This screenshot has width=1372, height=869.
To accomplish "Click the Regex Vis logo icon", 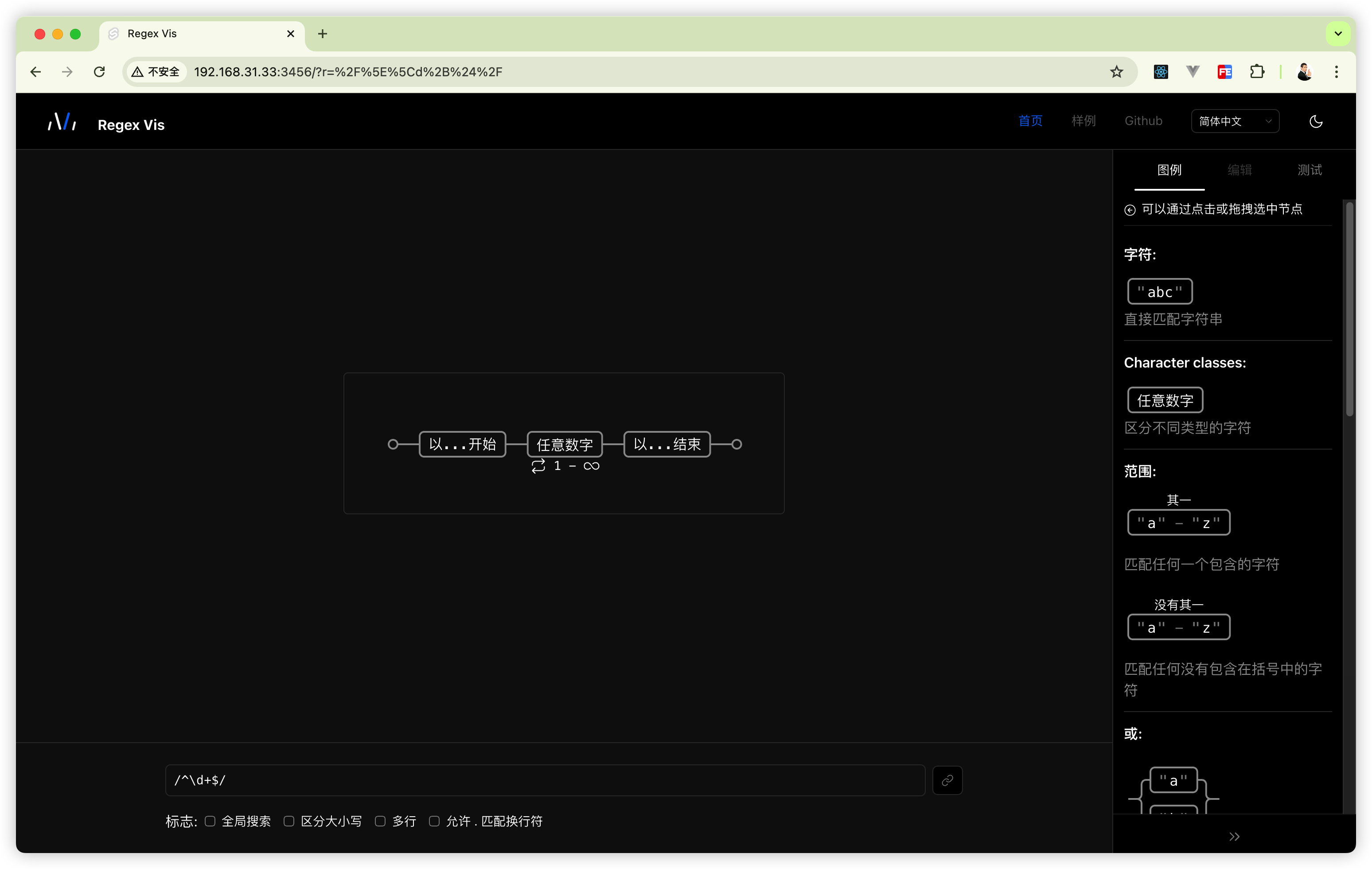I will pos(62,122).
